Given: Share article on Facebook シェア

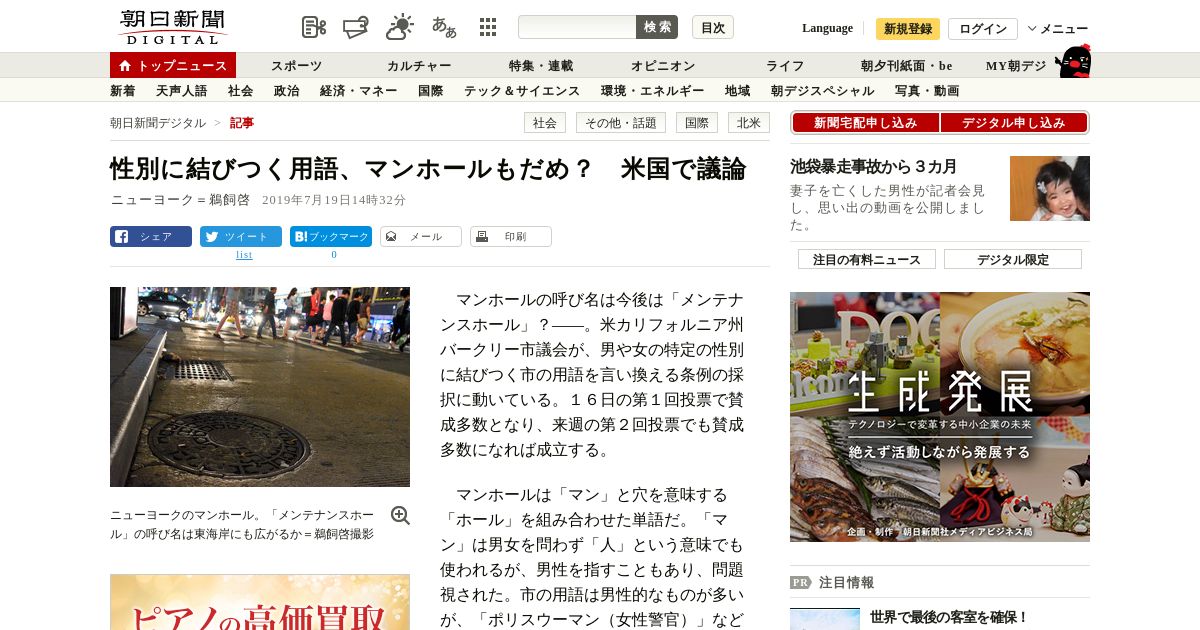Looking at the screenshot, I should click(151, 237).
